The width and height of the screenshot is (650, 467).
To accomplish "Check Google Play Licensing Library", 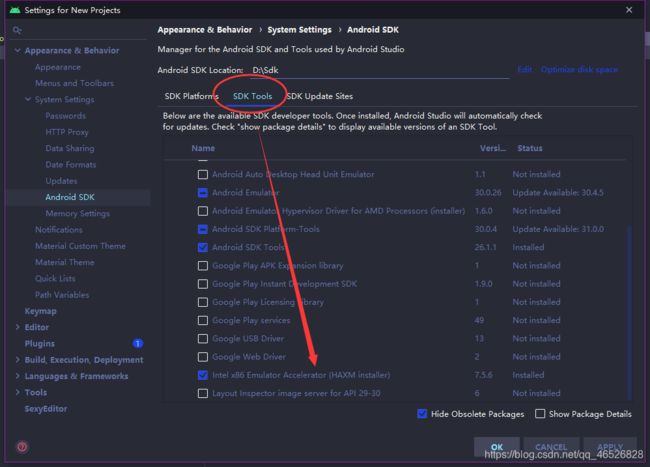I will coord(203,302).
